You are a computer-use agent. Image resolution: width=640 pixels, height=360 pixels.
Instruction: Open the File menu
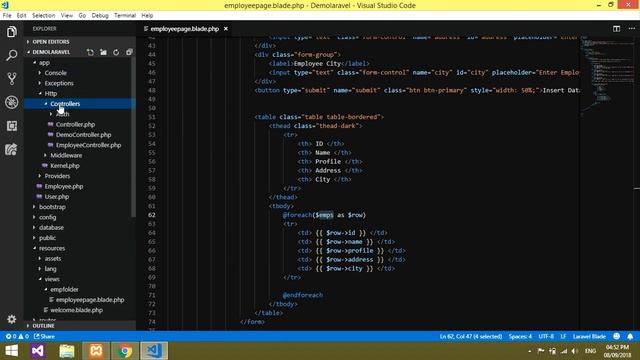tap(7, 16)
